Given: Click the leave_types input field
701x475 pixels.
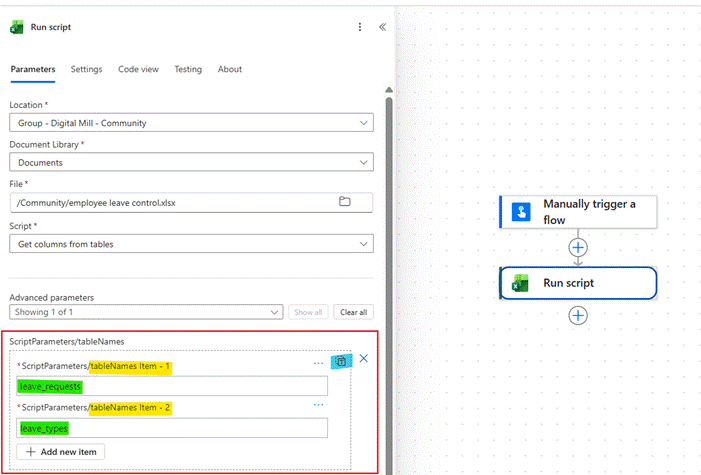Looking at the screenshot, I should [172, 428].
